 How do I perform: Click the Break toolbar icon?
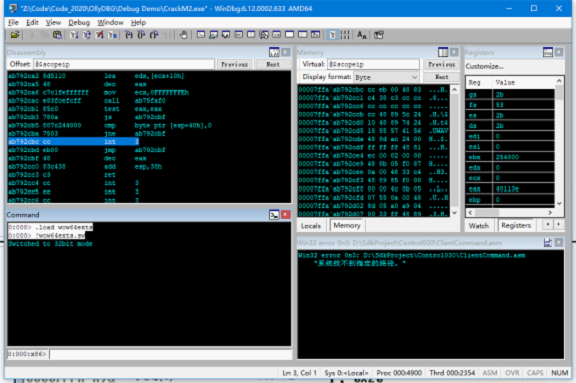pyautogui.click(x=112, y=35)
